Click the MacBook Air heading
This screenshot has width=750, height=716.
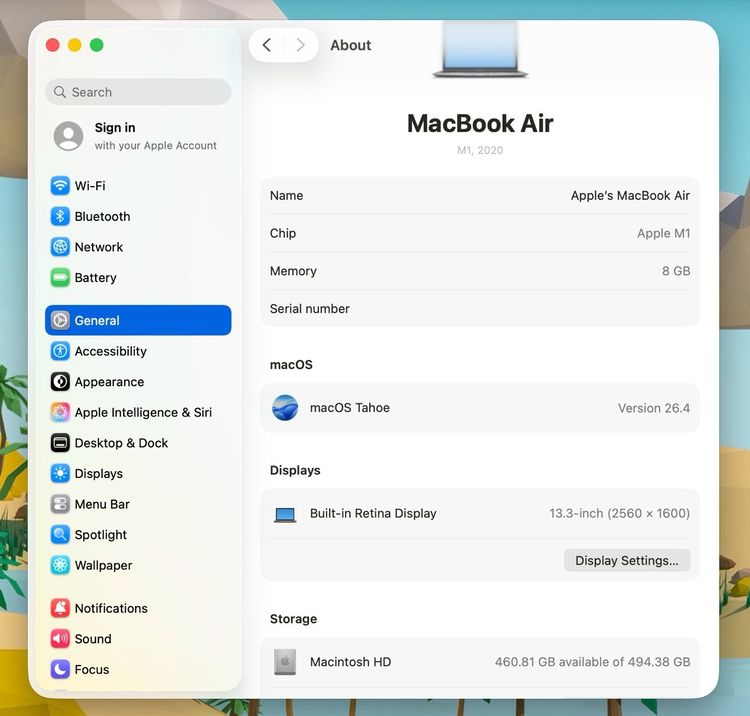(x=480, y=123)
